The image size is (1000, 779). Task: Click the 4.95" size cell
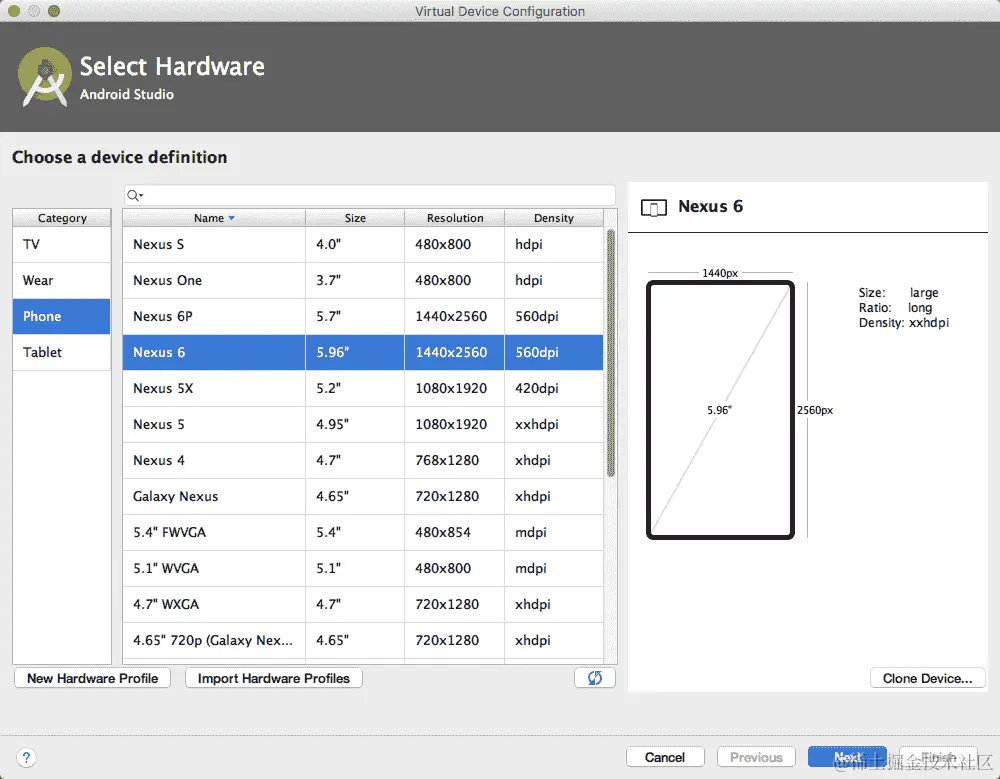pyautogui.click(x=355, y=424)
